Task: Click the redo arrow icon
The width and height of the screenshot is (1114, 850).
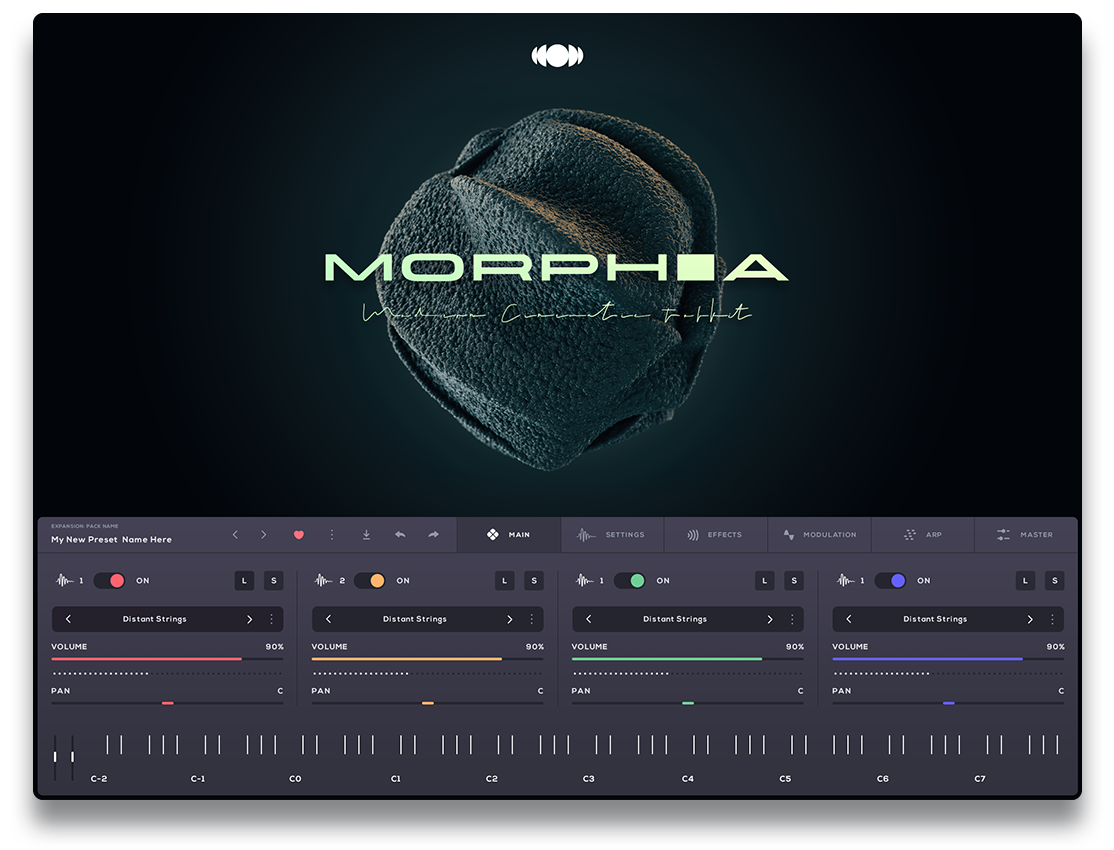Action: 433,535
